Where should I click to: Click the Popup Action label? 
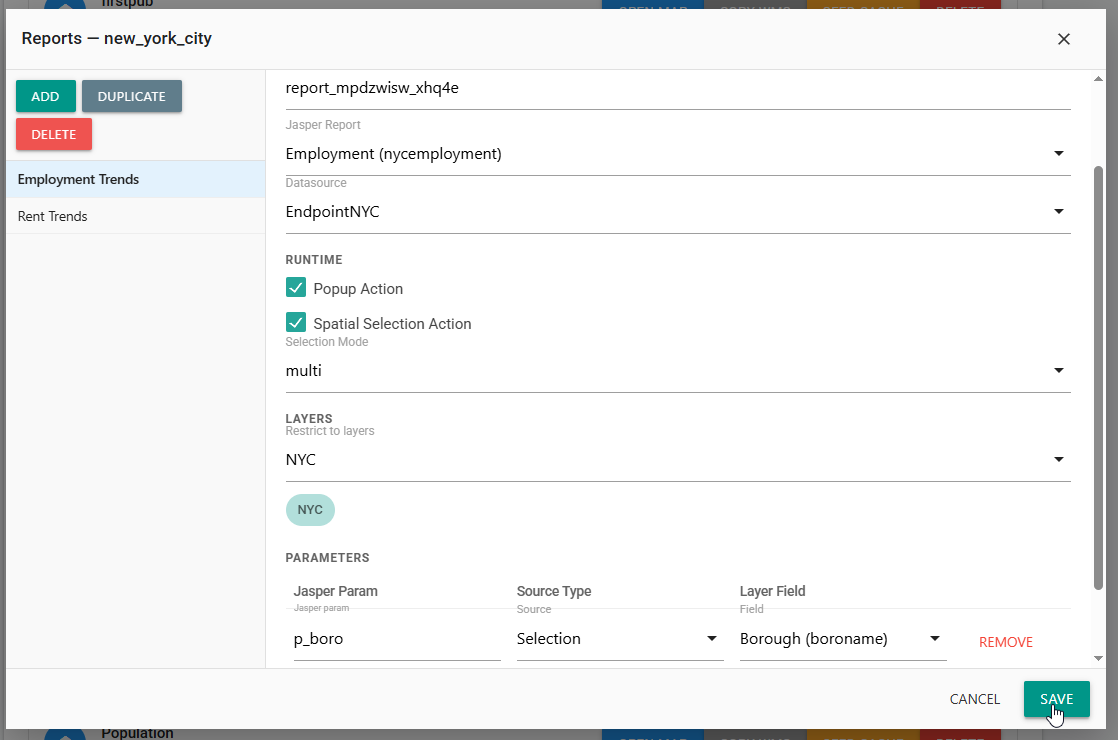pyautogui.click(x=358, y=289)
